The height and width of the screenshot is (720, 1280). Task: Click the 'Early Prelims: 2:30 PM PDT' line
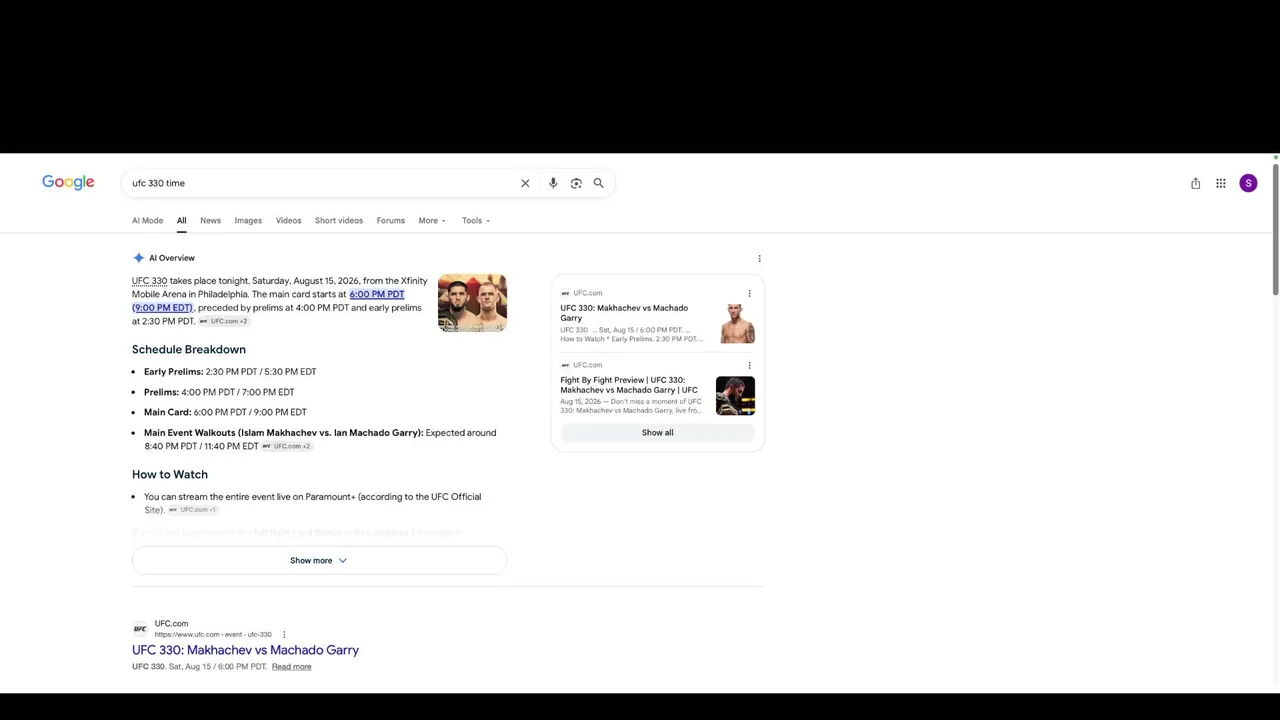pos(230,372)
